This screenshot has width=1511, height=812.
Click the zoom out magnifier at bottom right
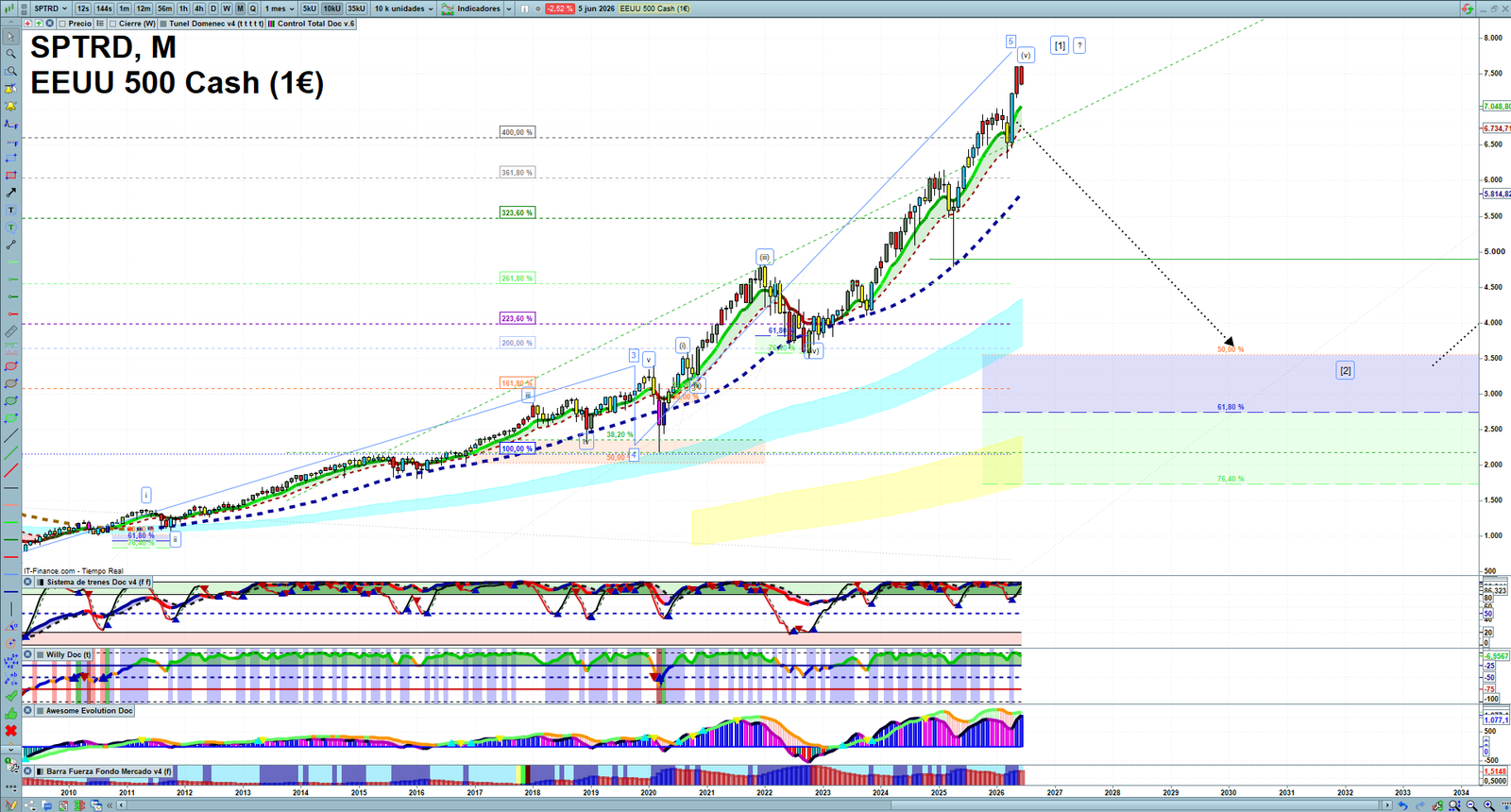(x=1472, y=805)
